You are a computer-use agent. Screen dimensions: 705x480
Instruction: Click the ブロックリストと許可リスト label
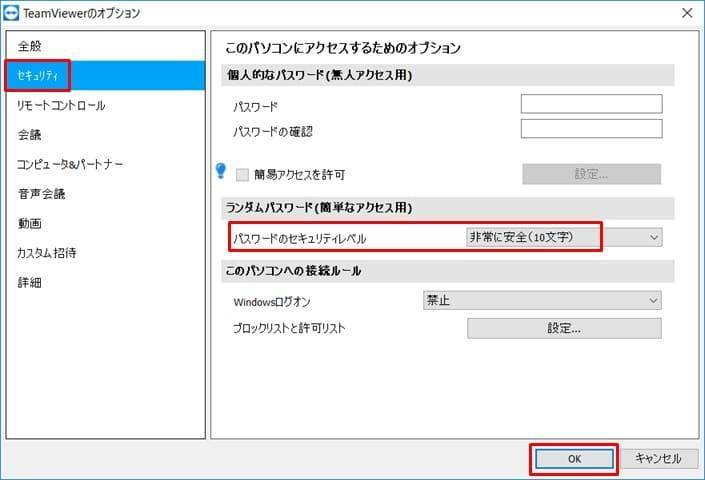pyautogui.click(x=289, y=329)
